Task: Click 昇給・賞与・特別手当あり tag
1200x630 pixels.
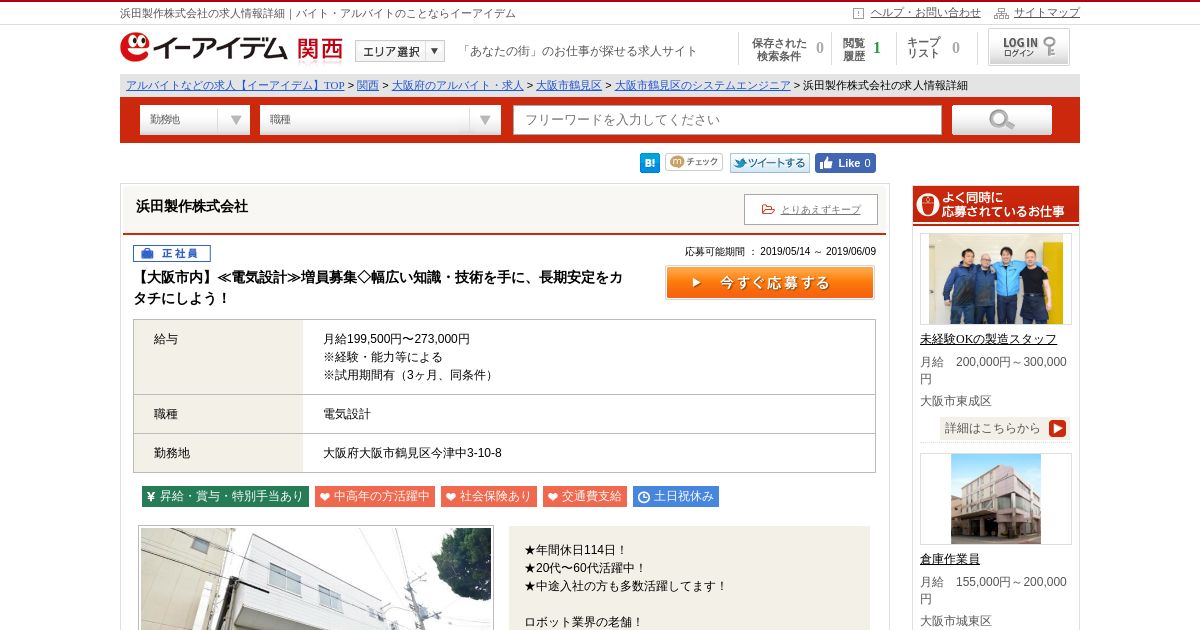Action: pos(225,496)
